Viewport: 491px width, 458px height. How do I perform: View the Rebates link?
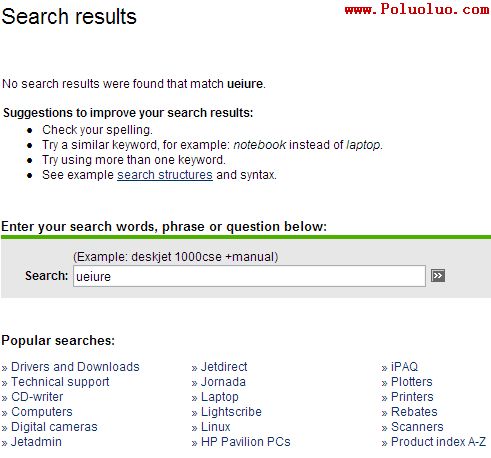point(414,412)
